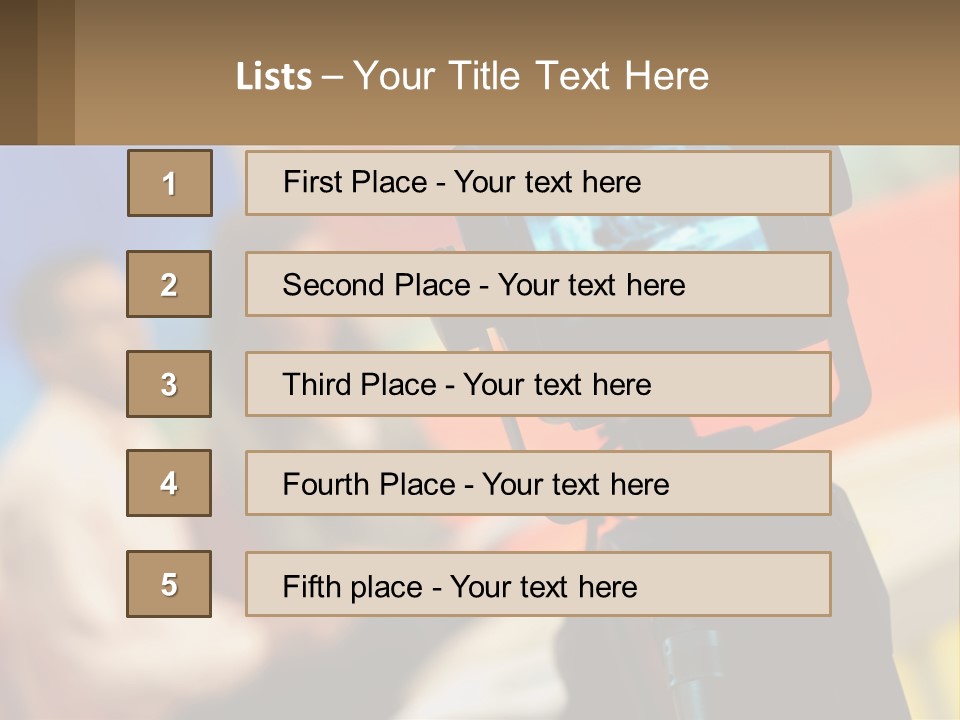960x720 pixels.
Task: Select the number 4 box
Action: pos(169,483)
